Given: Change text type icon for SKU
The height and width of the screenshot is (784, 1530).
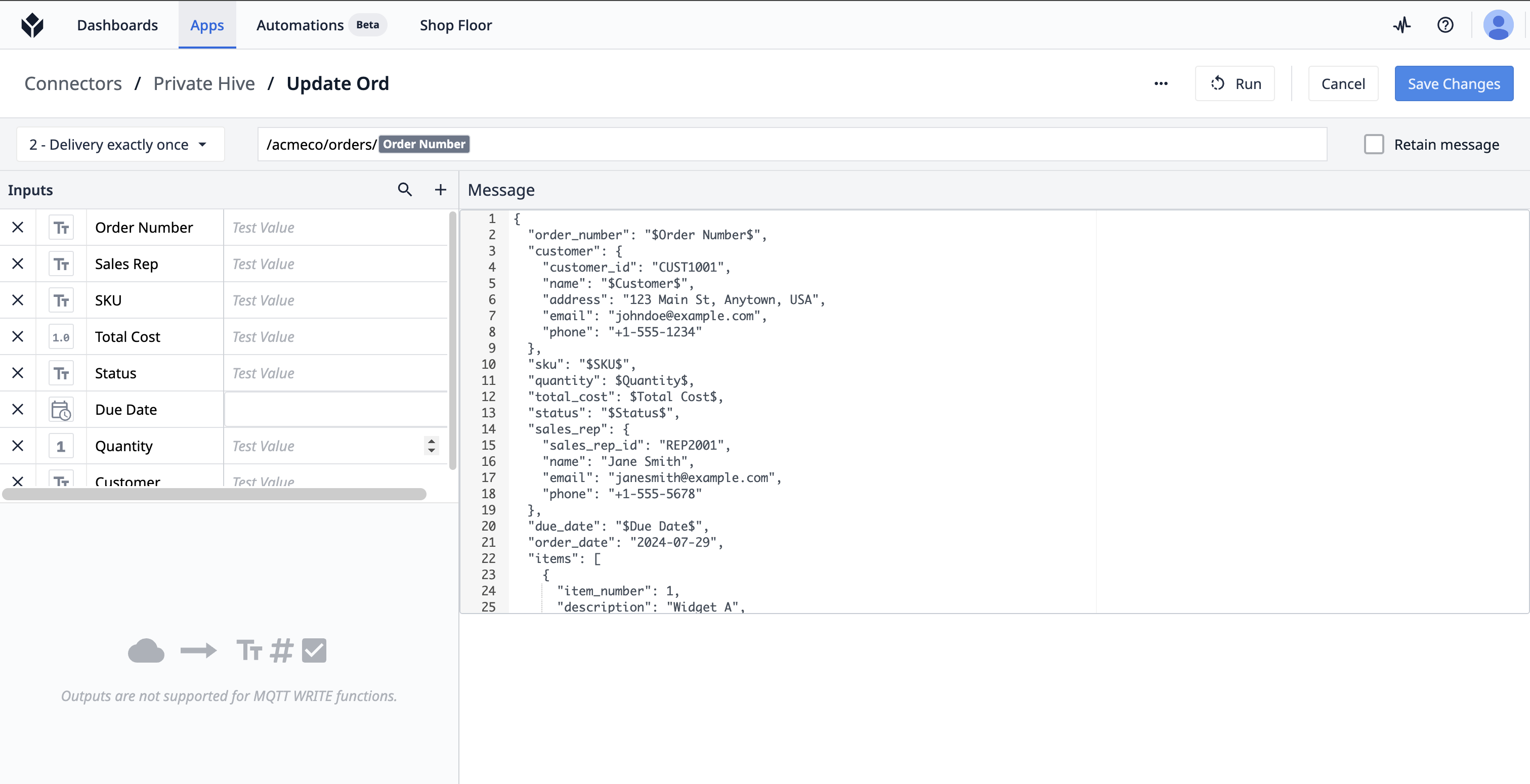Looking at the screenshot, I should pos(61,300).
